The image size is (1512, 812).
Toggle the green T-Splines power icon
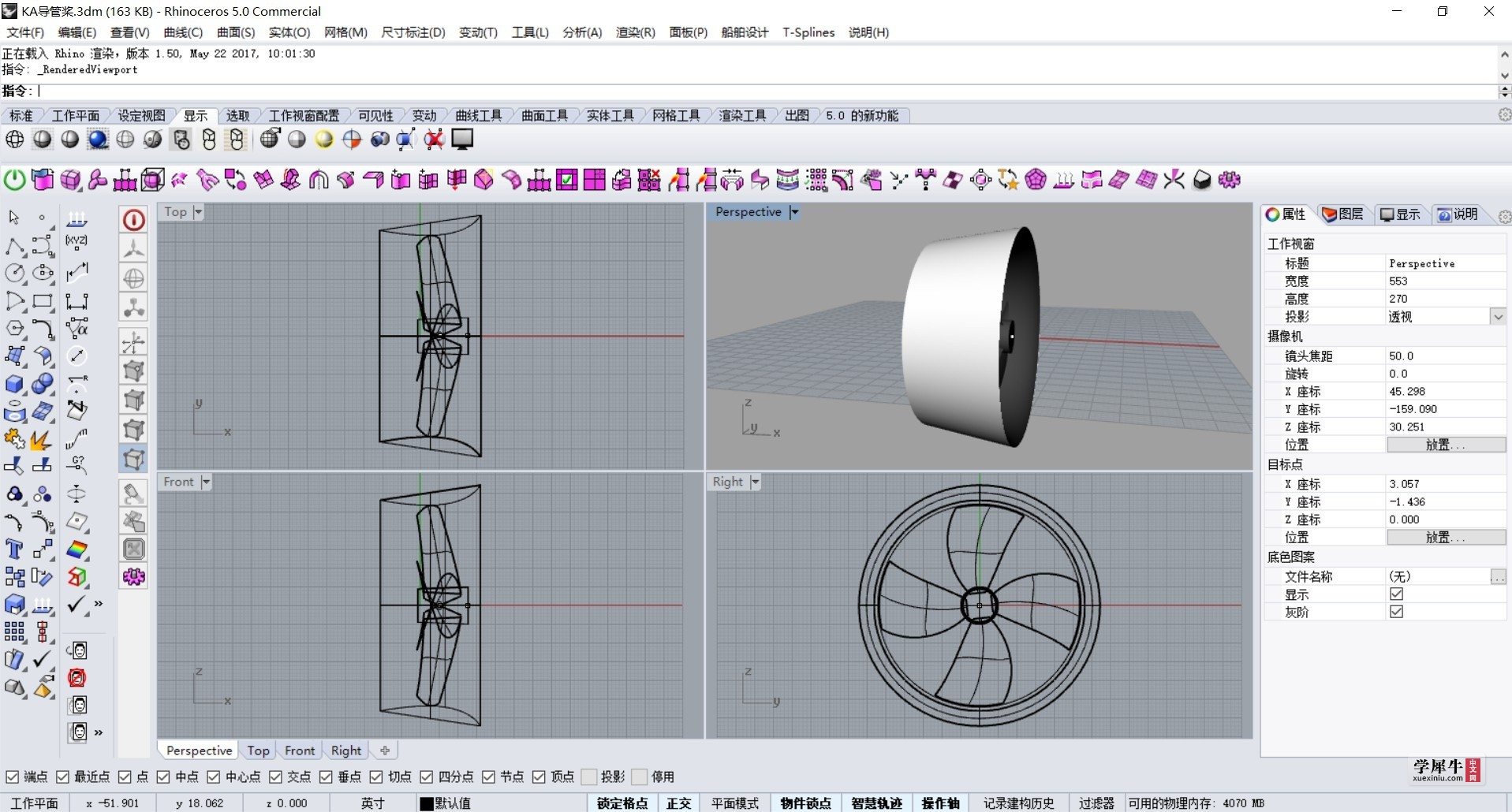(x=14, y=180)
